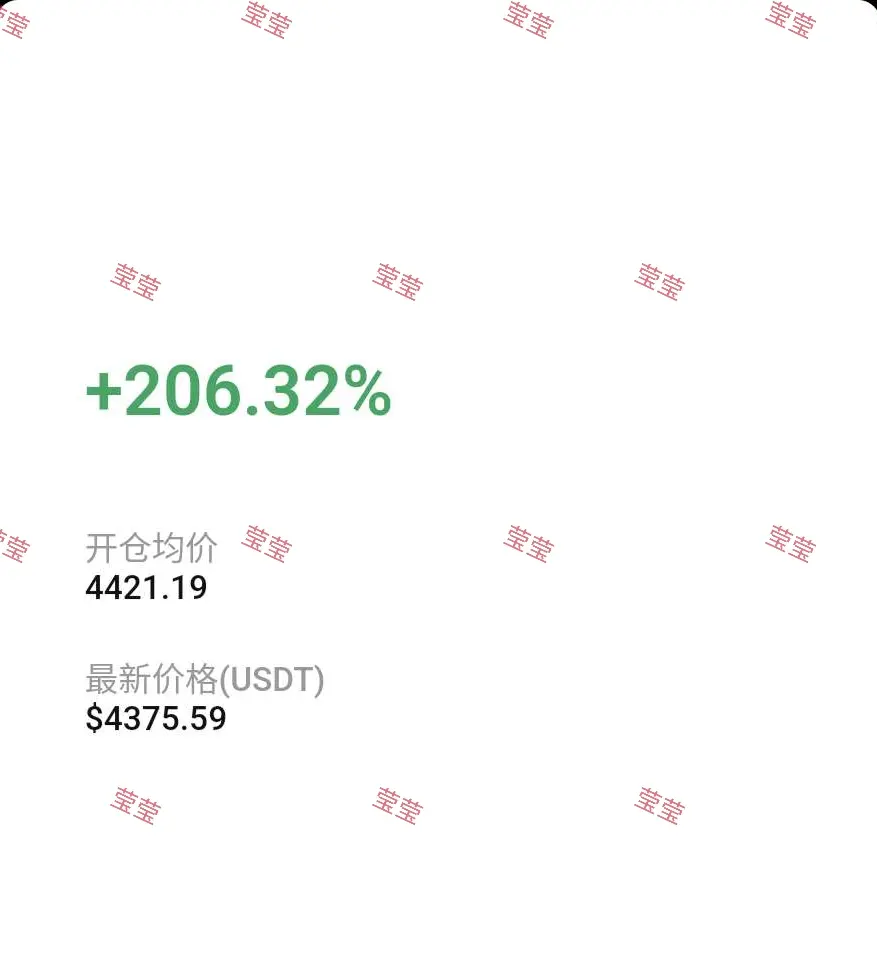Click the 最新 characters in the latest price label
877x973 pixels.
(x=119, y=679)
